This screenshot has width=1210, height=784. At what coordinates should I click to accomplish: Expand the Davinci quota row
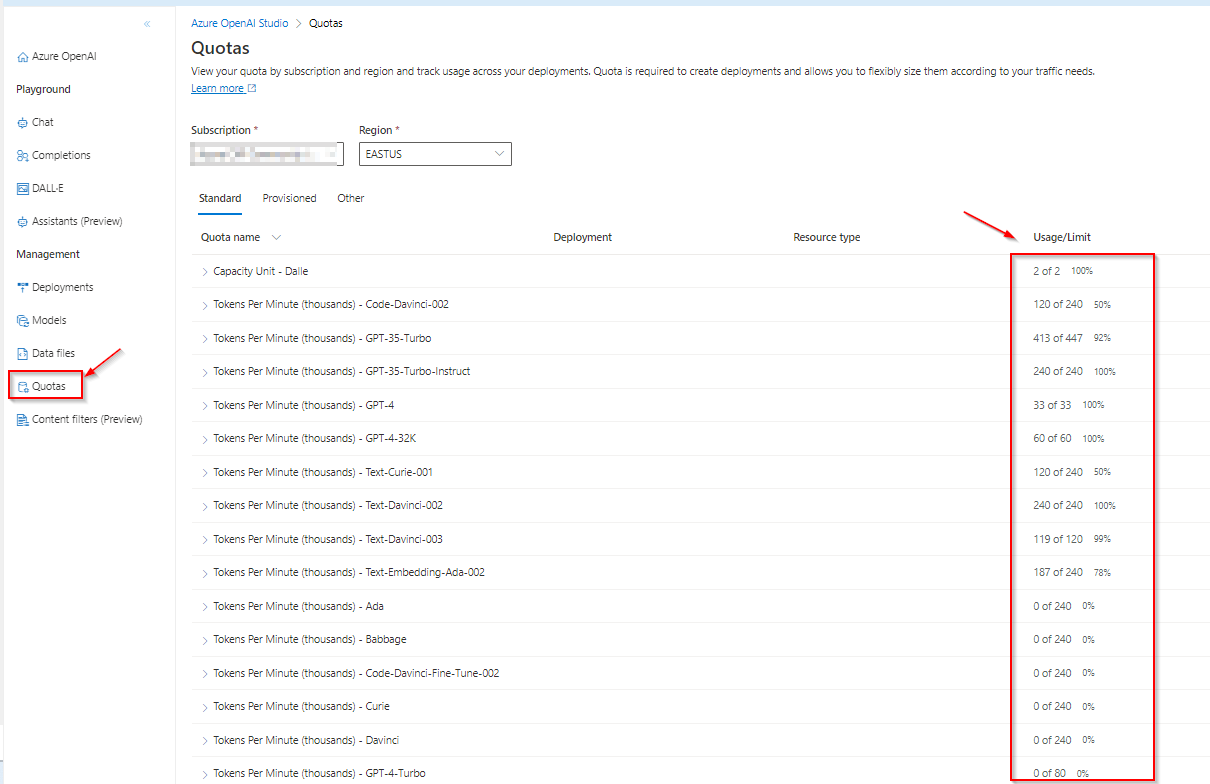pos(205,741)
